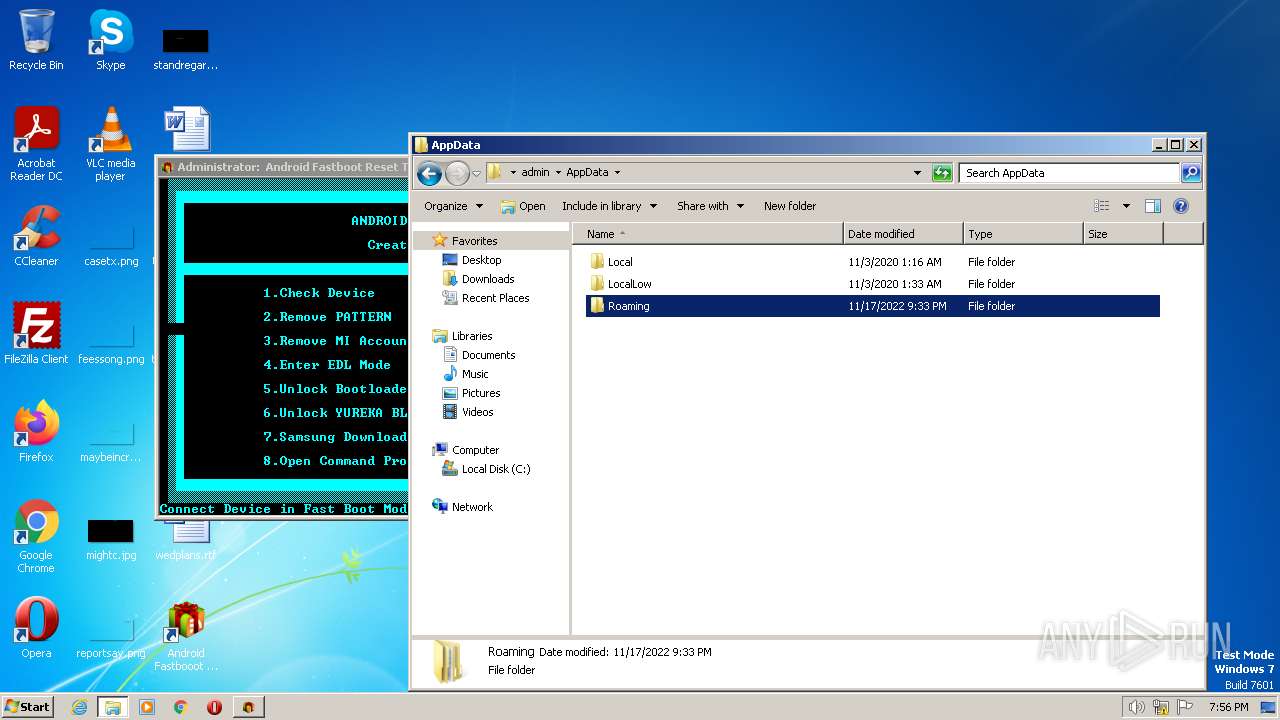Open Downloads in navigation pane
Viewport: 1280px width, 720px height.
(x=487, y=279)
